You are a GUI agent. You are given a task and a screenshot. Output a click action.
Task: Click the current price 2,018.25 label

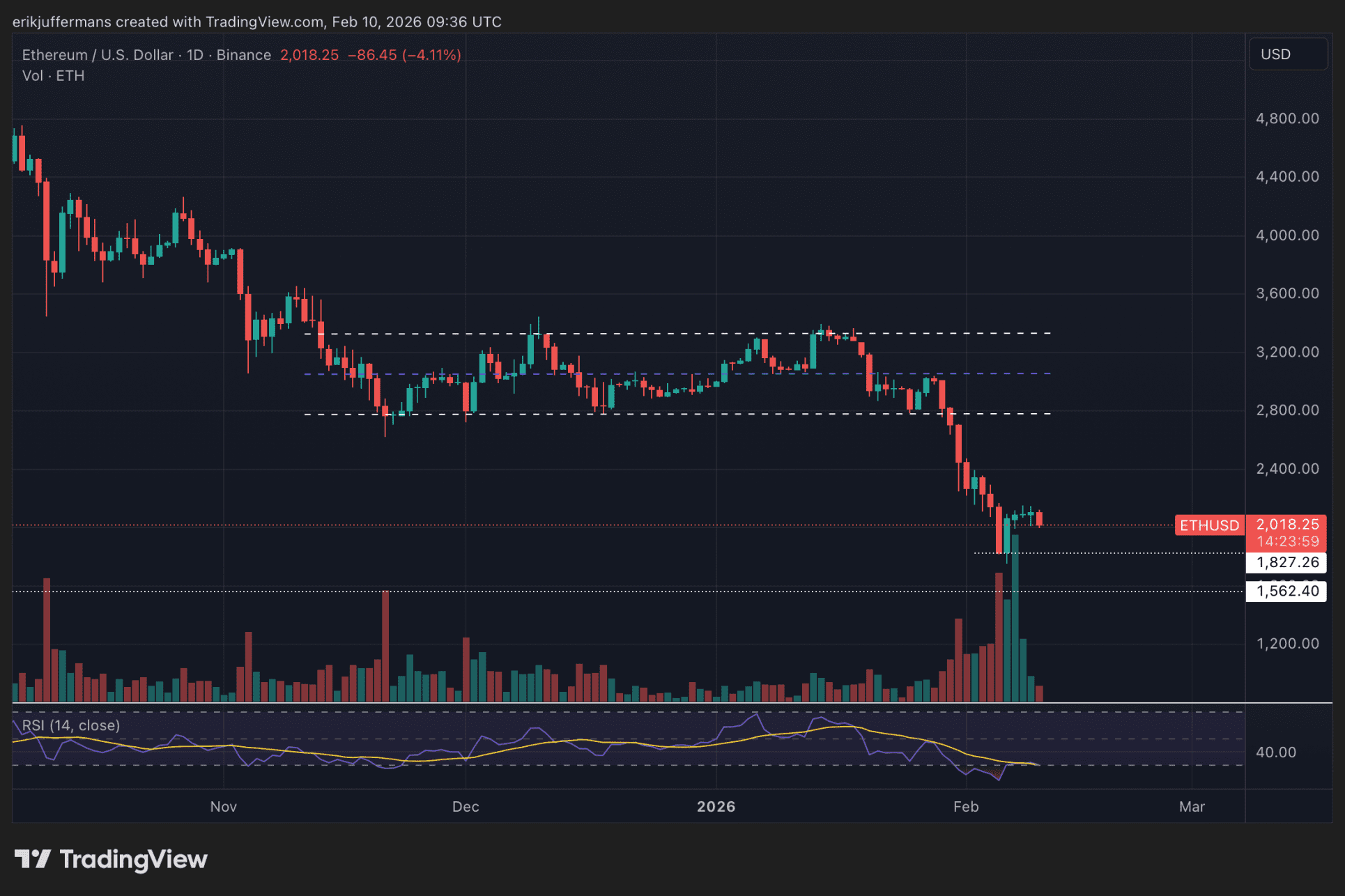click(1286, 525)
